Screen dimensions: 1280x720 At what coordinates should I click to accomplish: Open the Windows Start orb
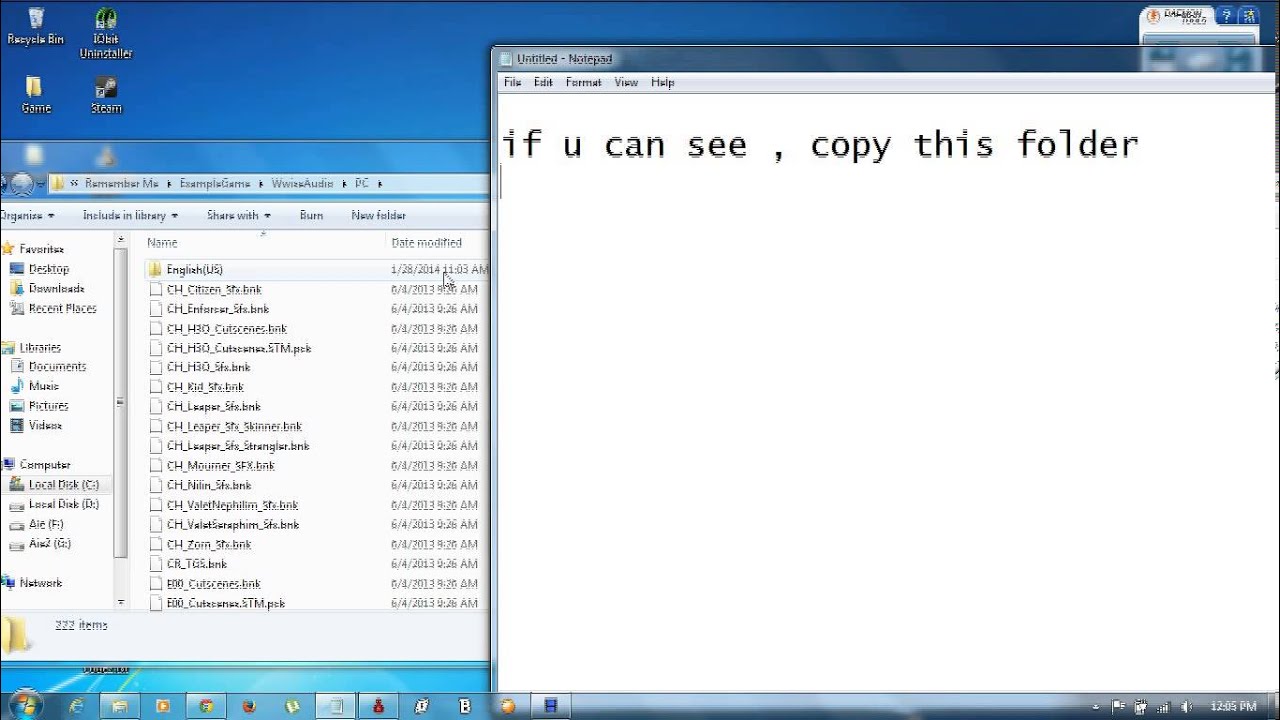click(x=26, y=705)
